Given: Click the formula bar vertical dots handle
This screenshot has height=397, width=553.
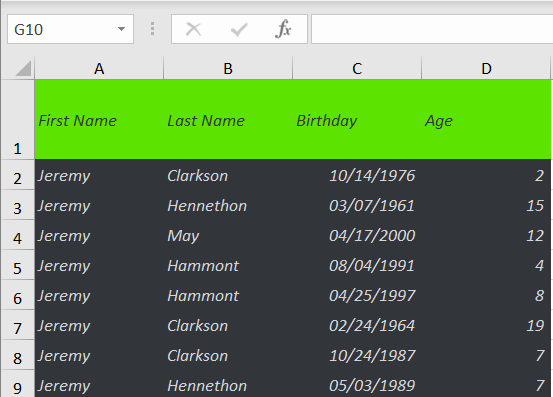Looking at the screenshot, I should (x=152, y=29).
